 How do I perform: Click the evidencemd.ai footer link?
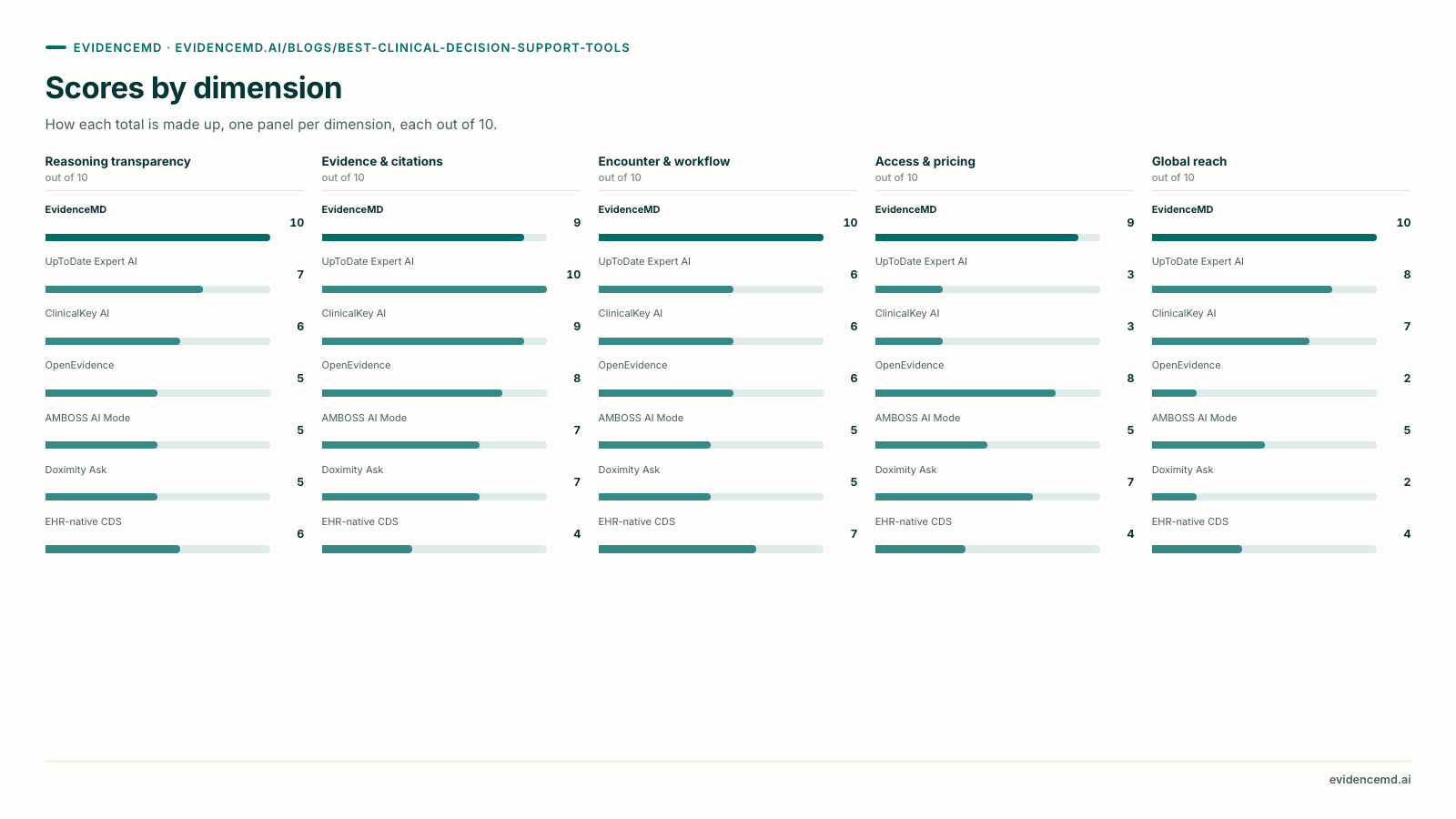(1370, 780)
